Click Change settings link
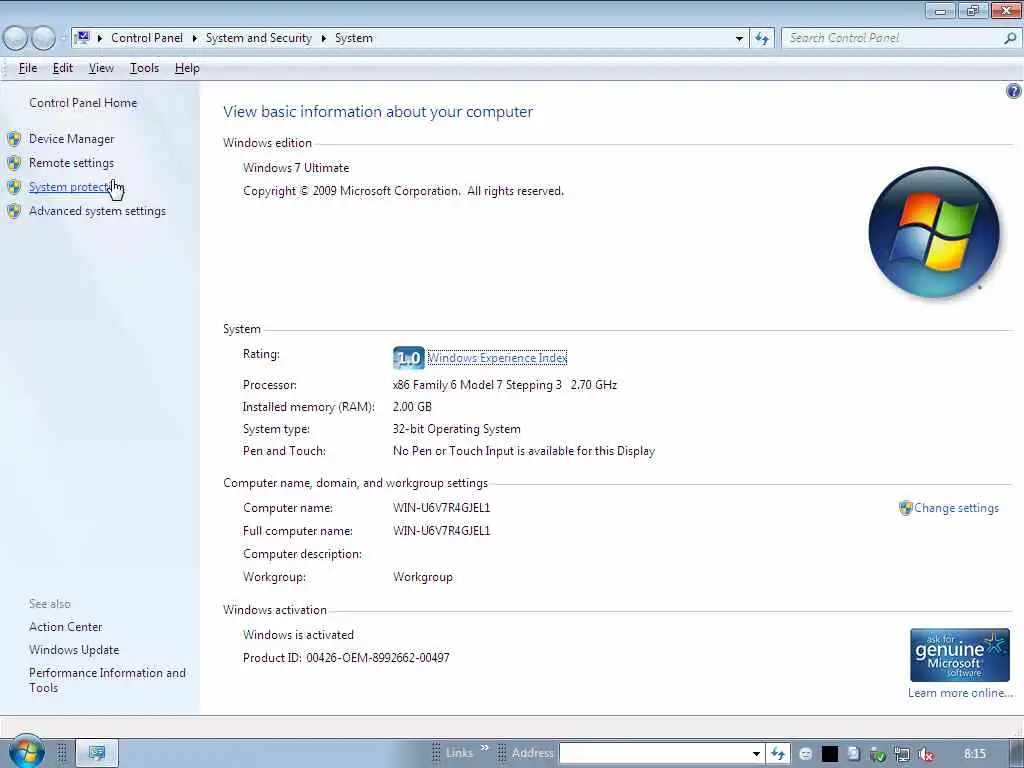The height and width of the screenshot is (768, 1024). [x=956, y=508]
